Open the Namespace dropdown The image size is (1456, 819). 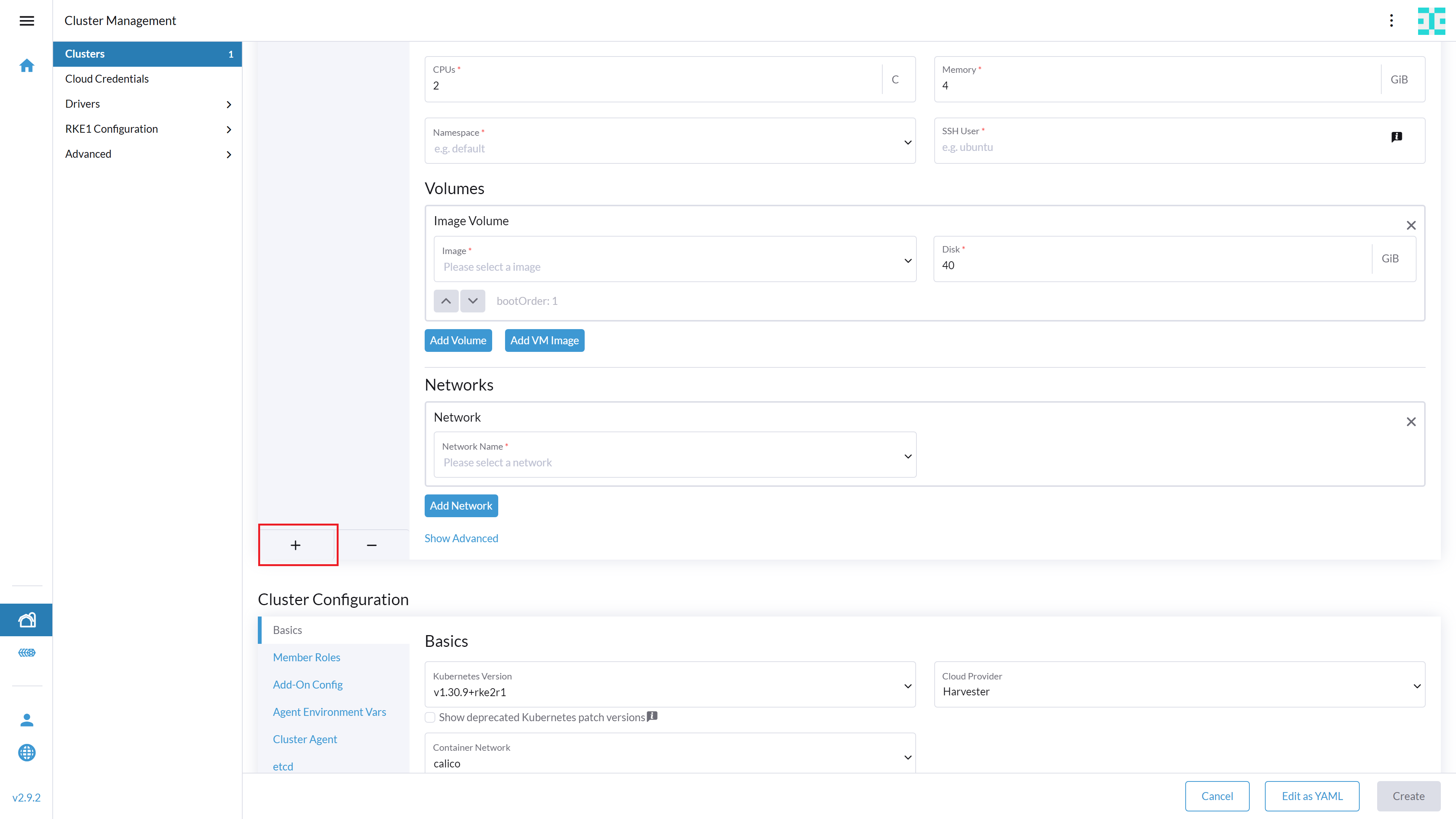670,141
